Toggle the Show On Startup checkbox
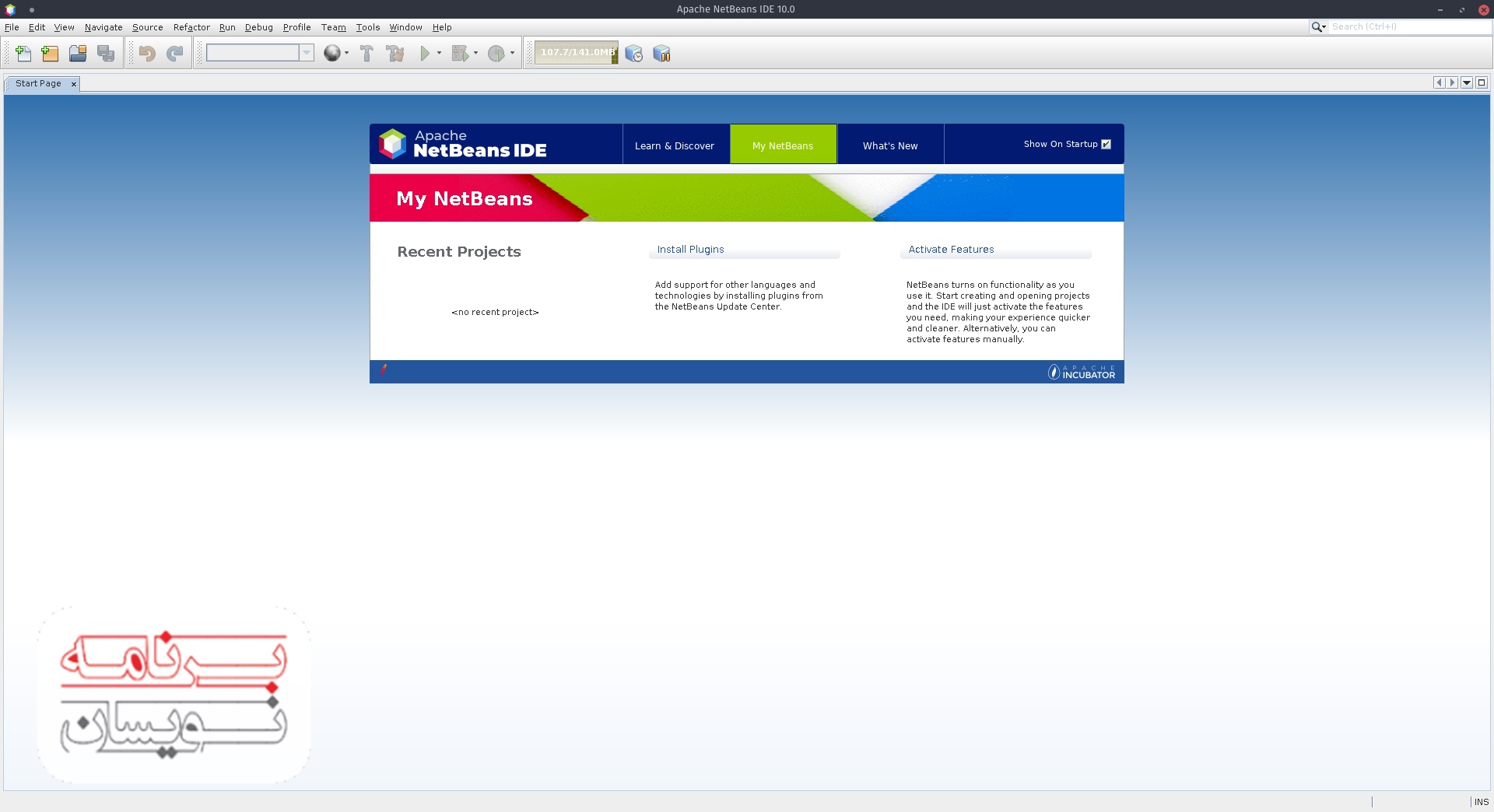Image resolution: width=1494 pixels, height=812 pixels. [x=1106, y=144]
